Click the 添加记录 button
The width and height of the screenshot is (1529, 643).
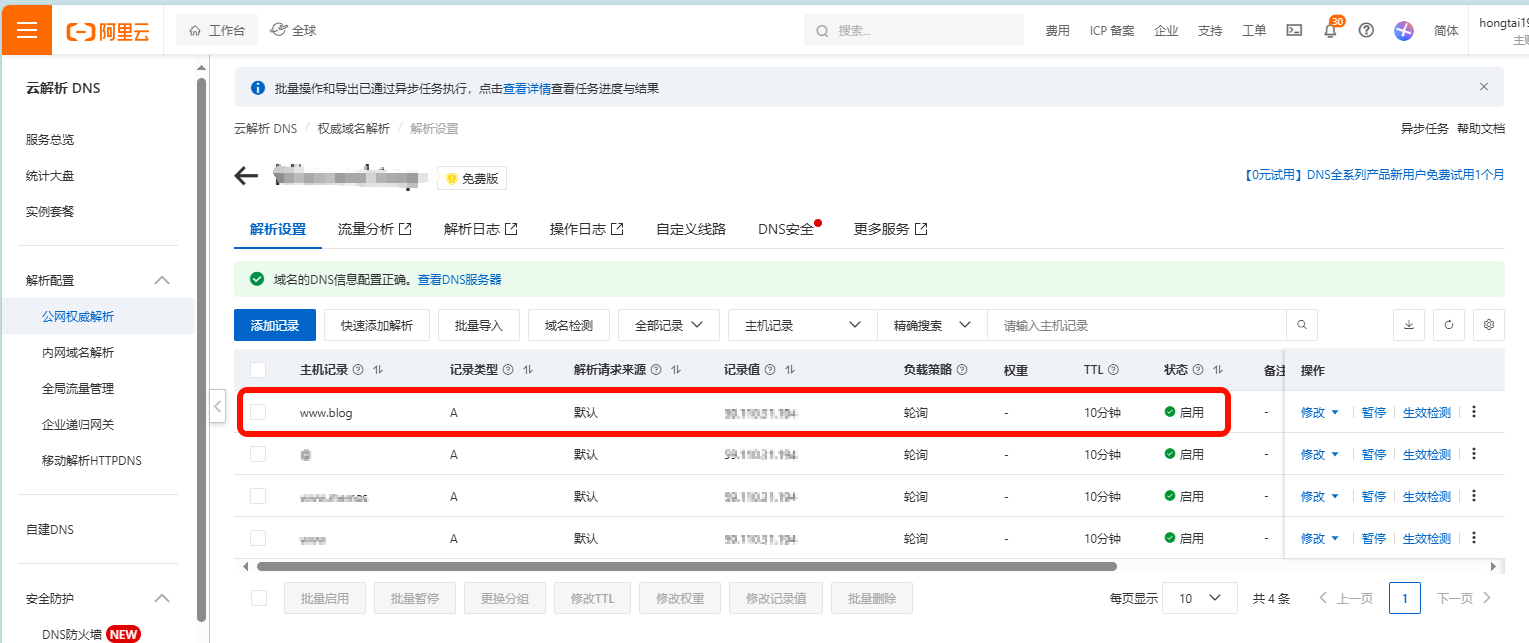pyautogui.click(x=275, y=325)
